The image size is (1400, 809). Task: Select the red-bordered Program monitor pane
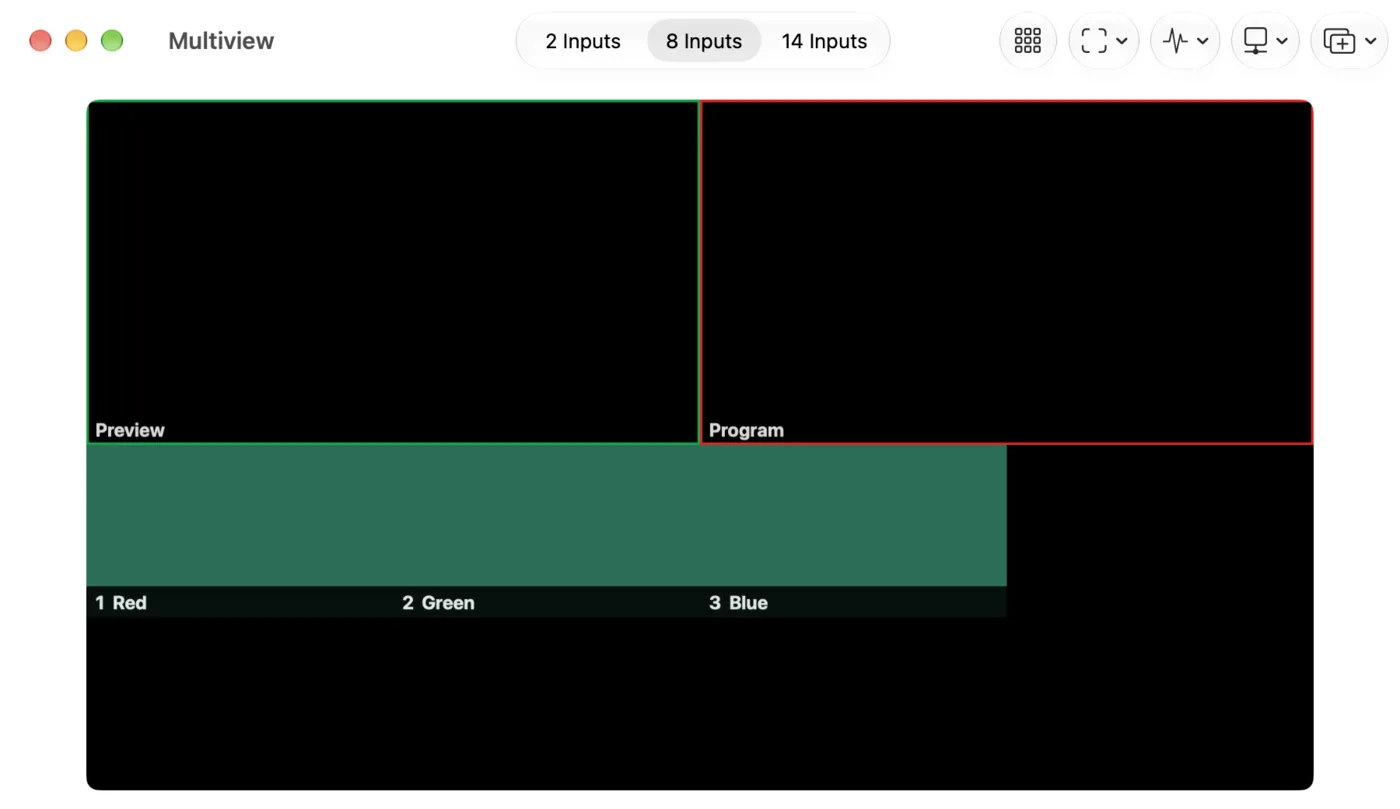(x=1007, y=272)
